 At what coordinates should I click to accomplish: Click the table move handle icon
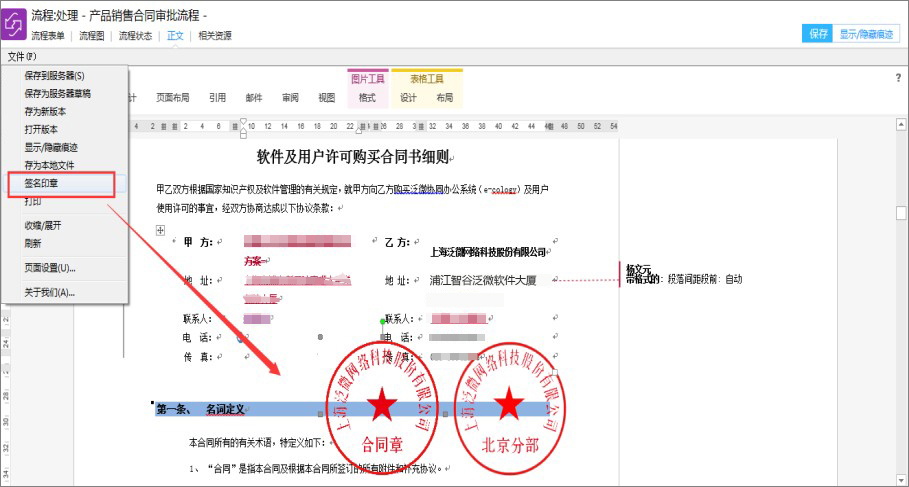[x=161, y=231]
